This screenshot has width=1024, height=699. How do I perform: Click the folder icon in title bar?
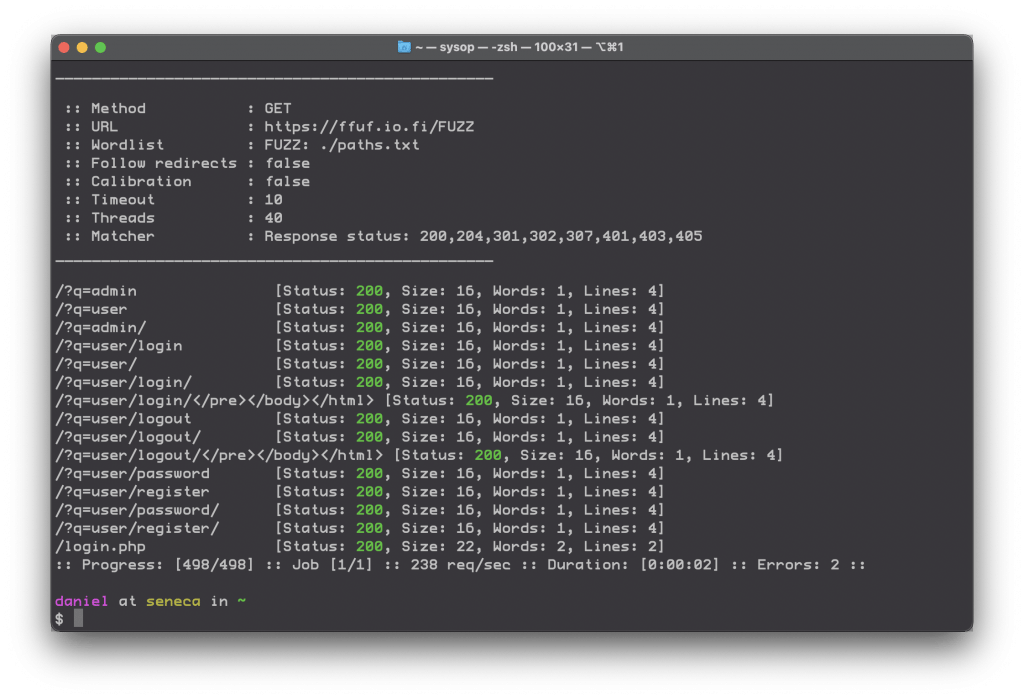click(x=404, y=47)
